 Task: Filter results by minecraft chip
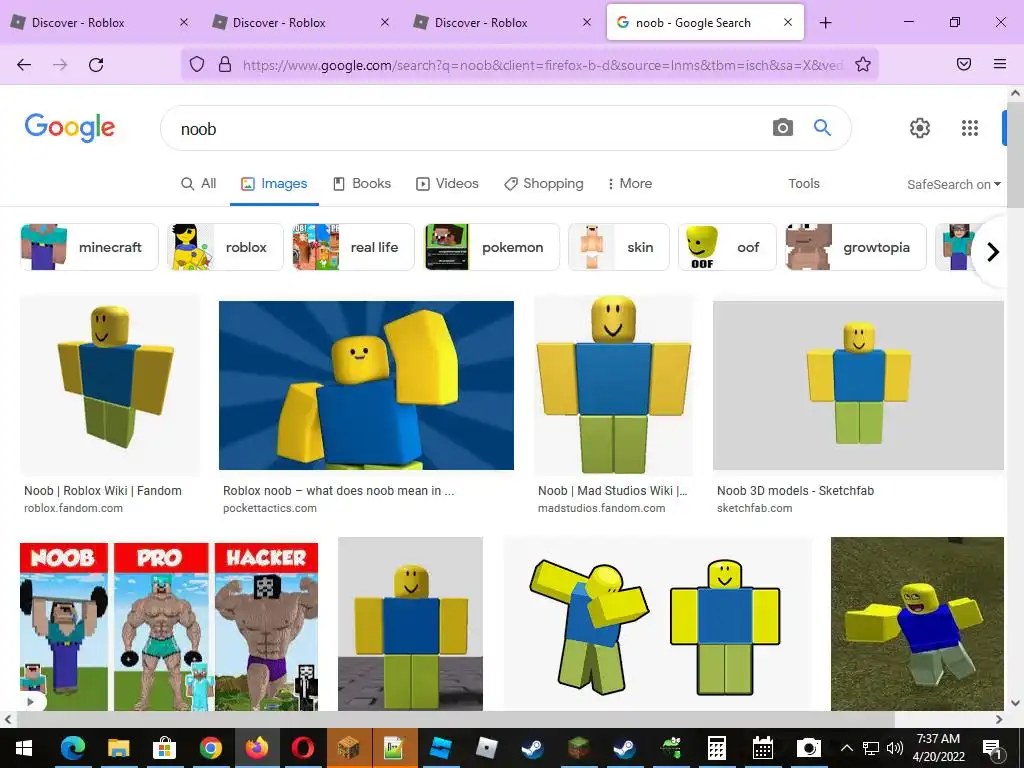click(89, 248)
